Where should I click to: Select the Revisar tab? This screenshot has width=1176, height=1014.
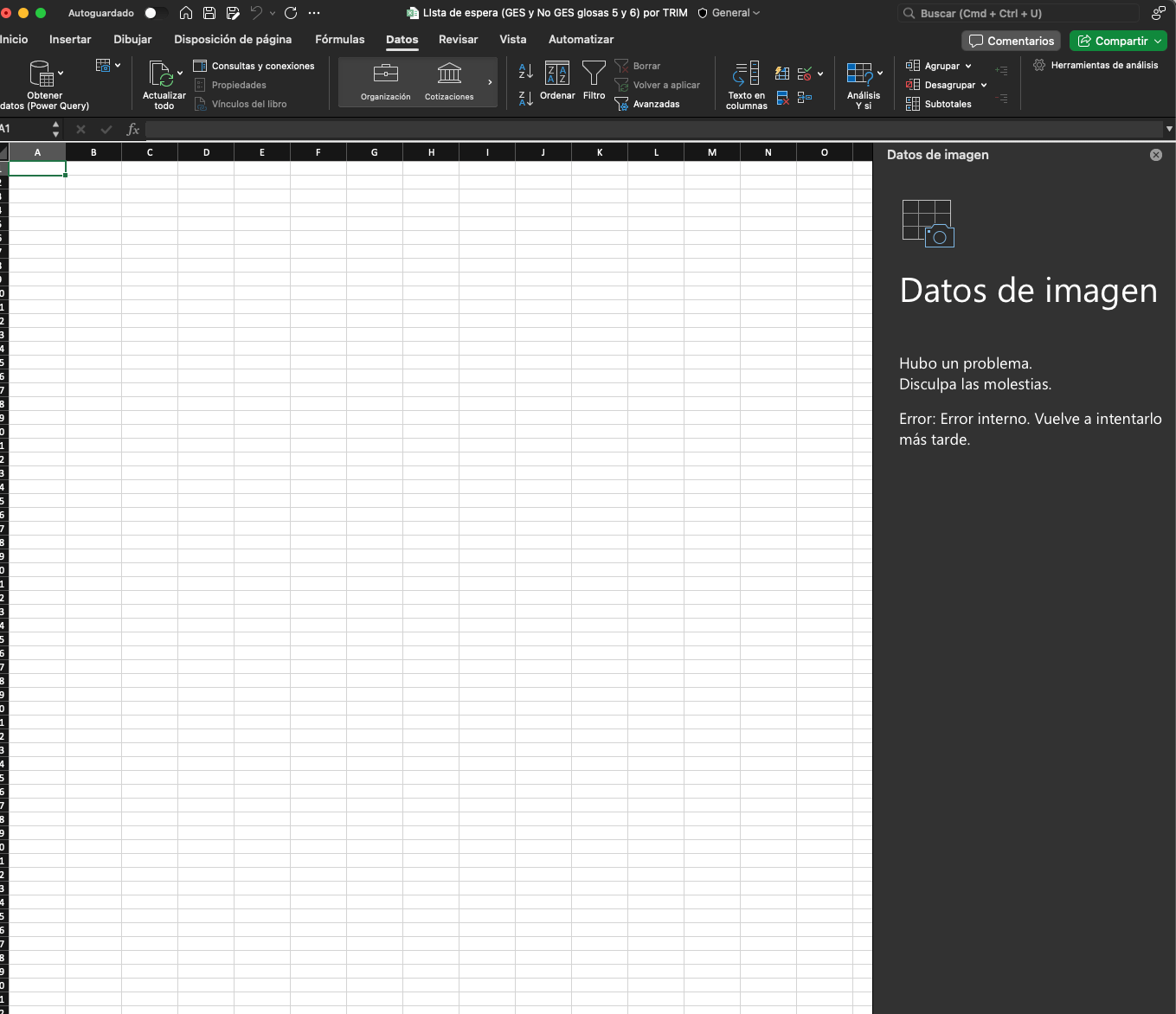tap(458, 40)
